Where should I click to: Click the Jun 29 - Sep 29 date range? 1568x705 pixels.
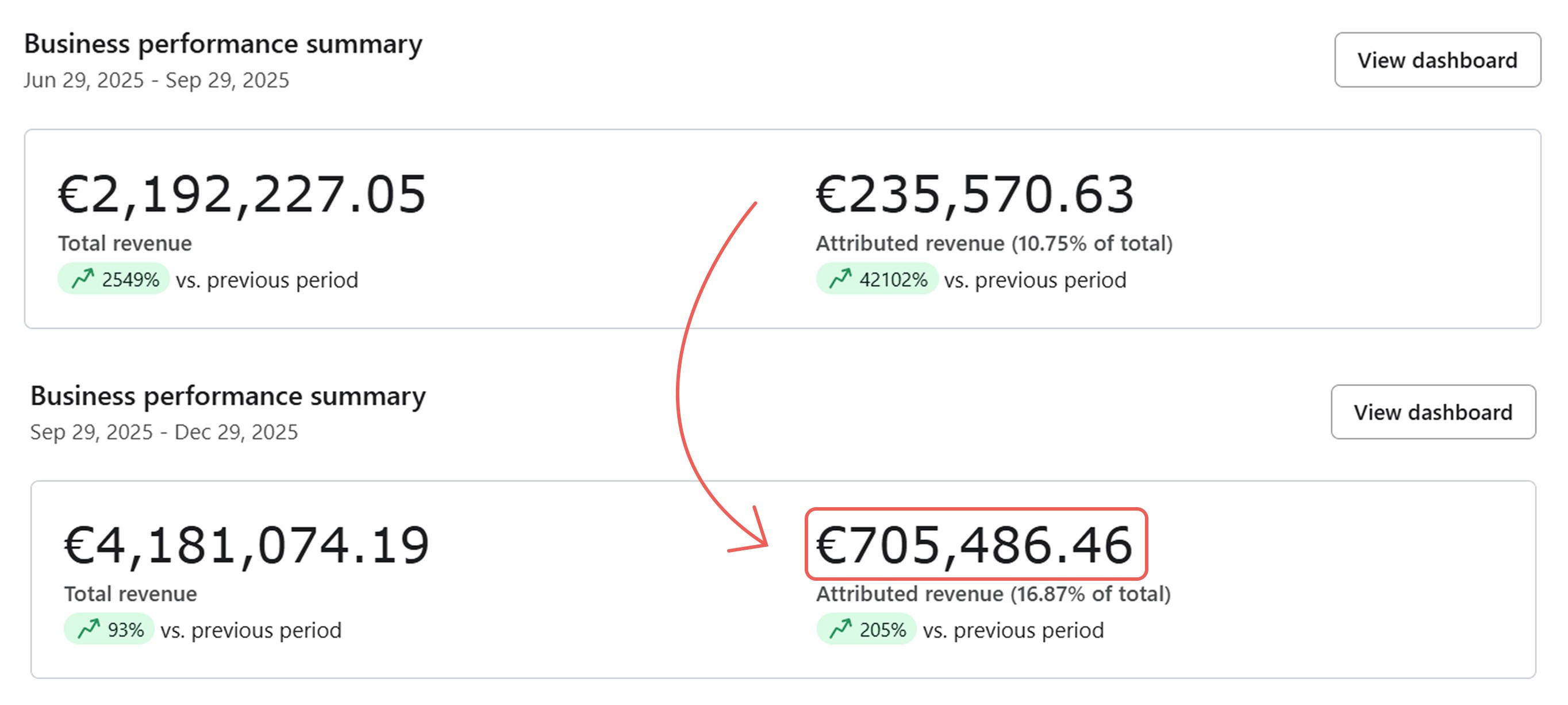156,80
